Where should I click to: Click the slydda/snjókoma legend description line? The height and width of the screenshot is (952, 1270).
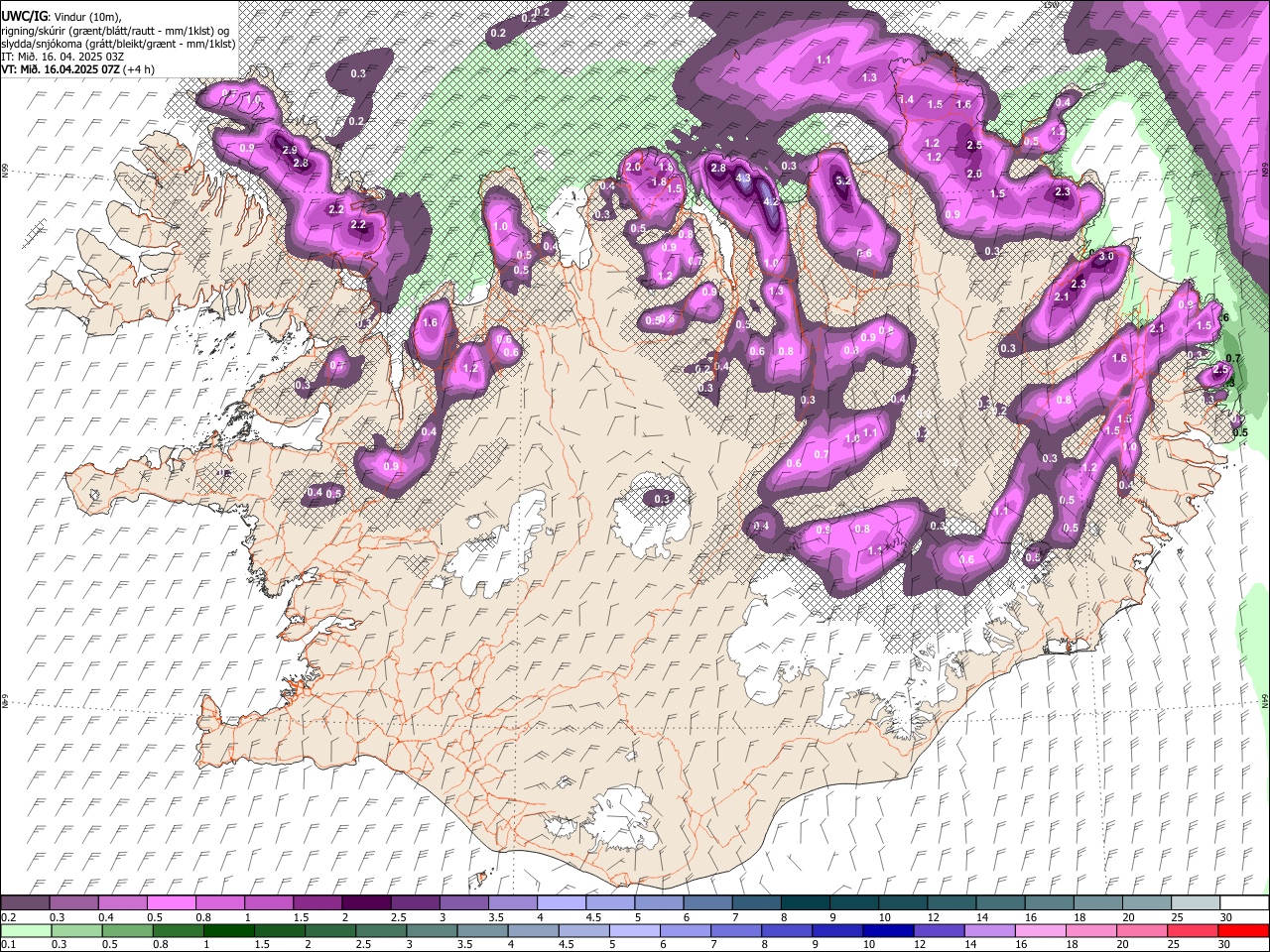point(118,44)
